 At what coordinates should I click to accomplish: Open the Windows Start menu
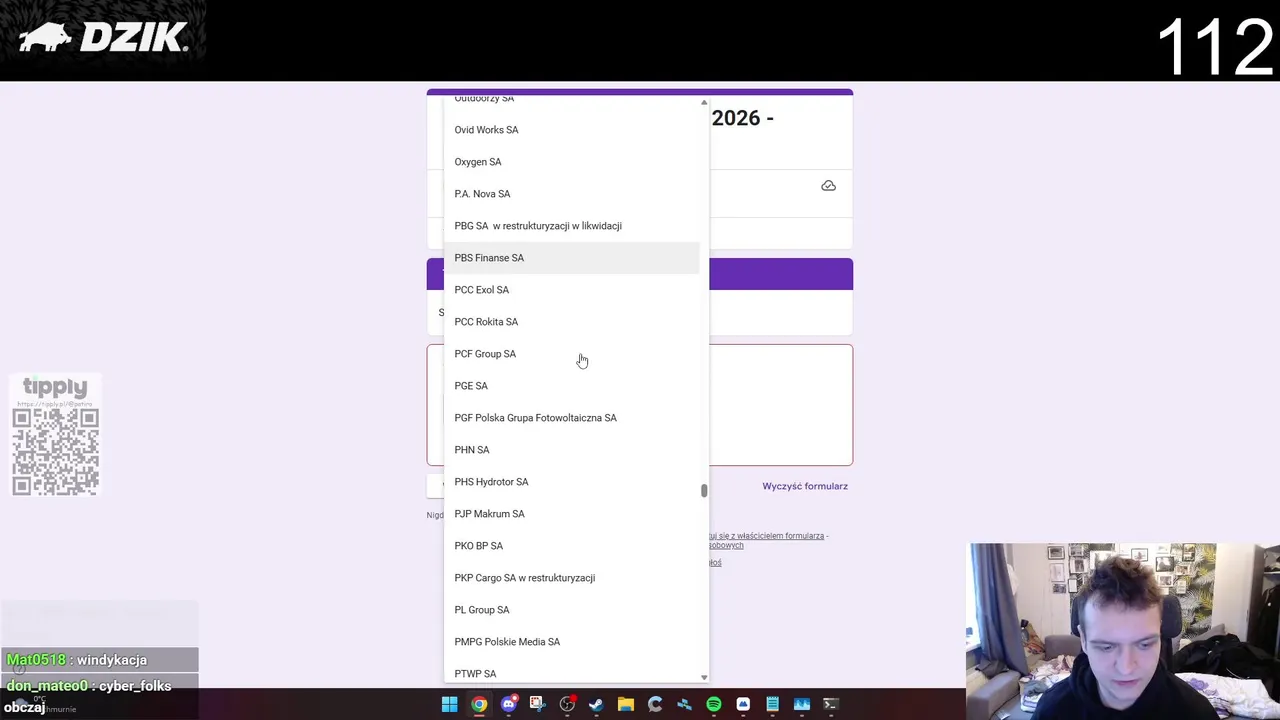[449, 704]
